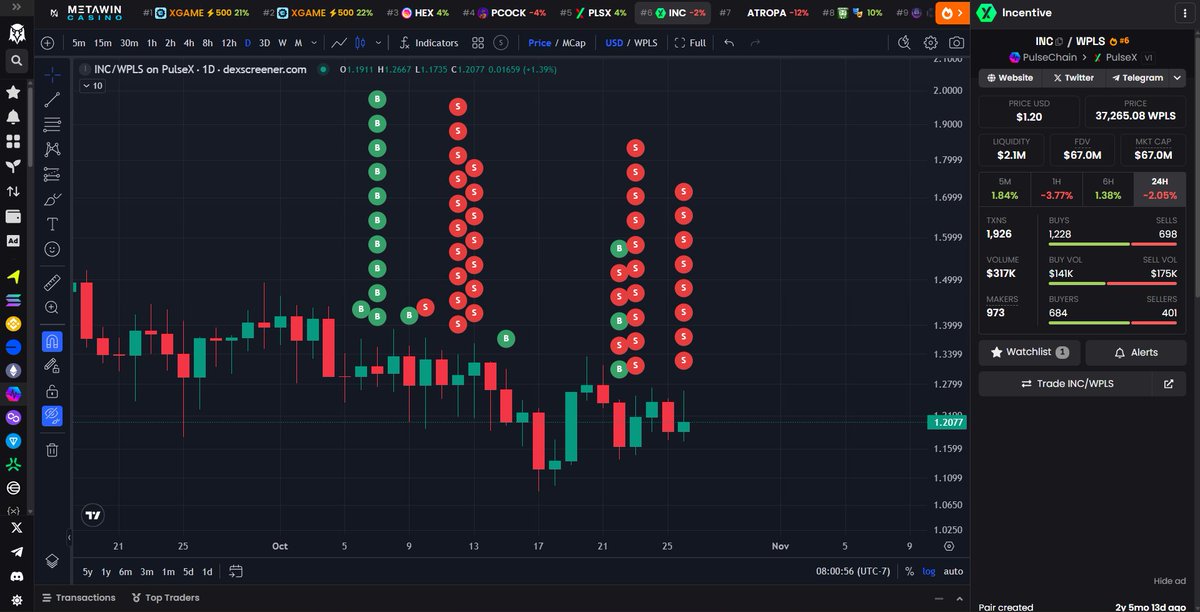Open Indicators menu
Screen dimensions: 1200x612
pos(428,43)
